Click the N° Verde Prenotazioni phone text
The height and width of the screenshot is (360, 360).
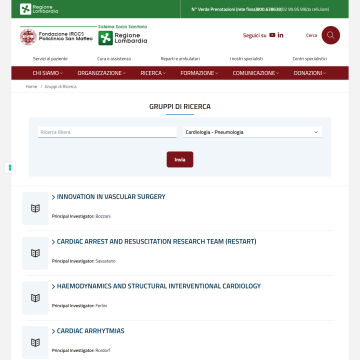pos(260,9)
